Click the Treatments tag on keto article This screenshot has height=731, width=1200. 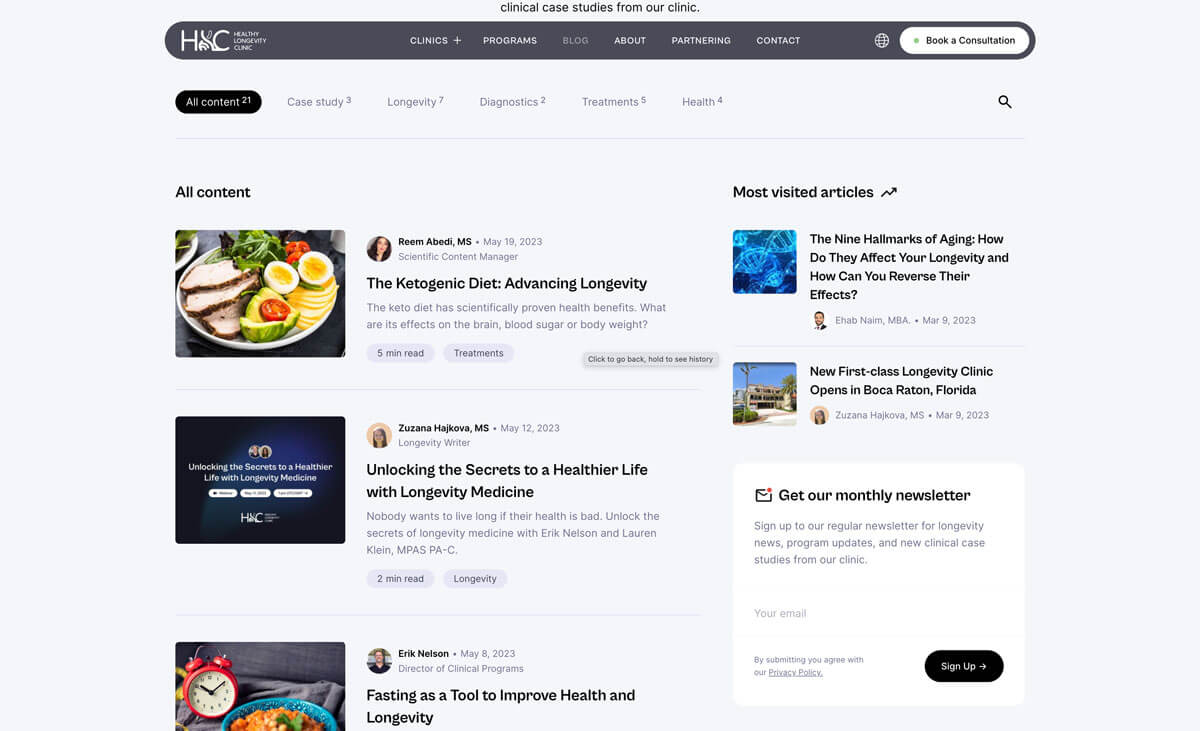(478, 353)
